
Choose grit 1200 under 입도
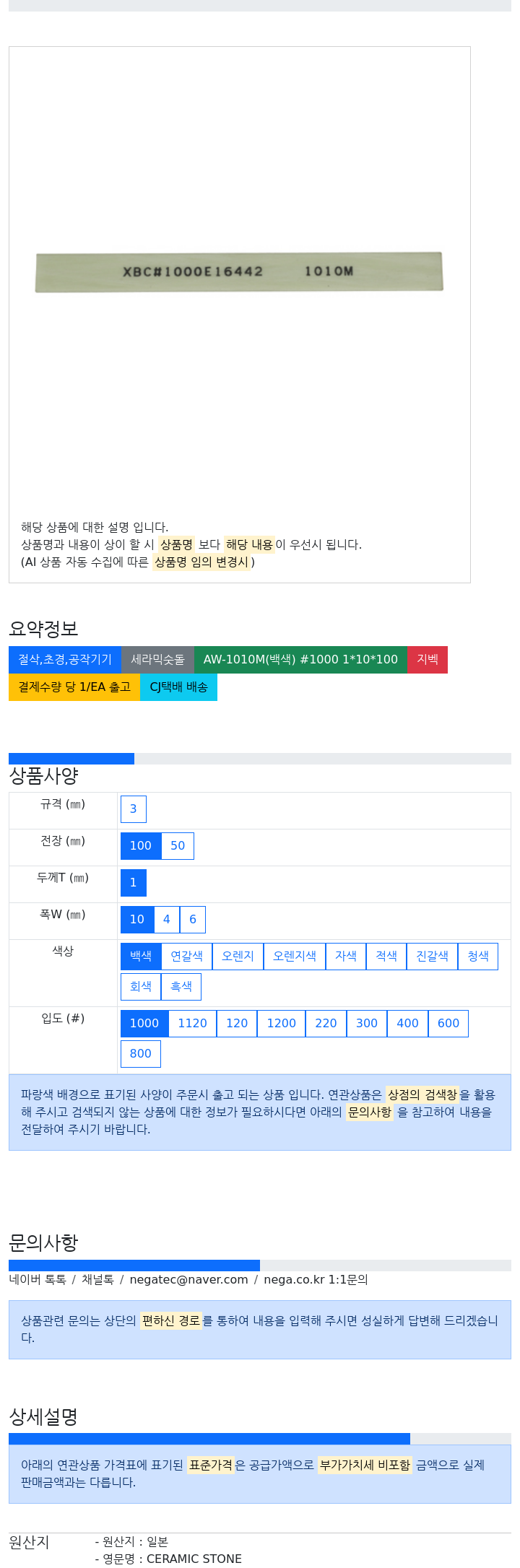282,1024
